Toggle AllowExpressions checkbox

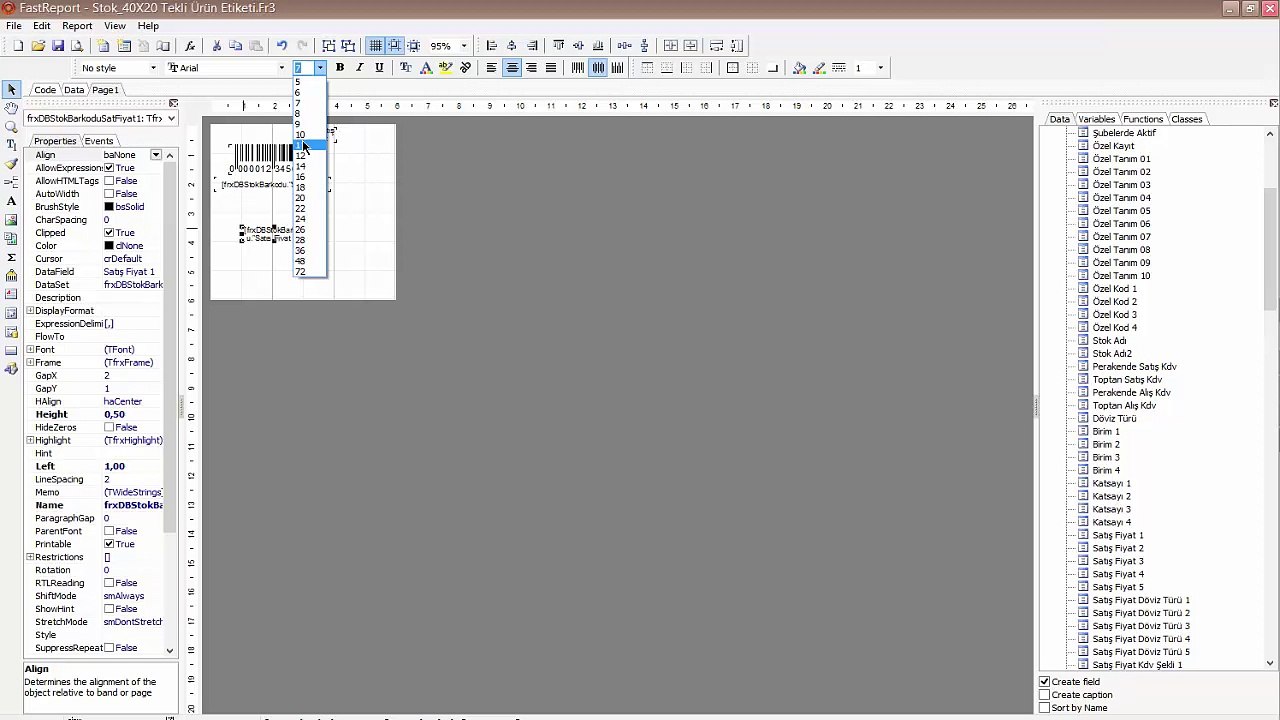click(109, 168)
